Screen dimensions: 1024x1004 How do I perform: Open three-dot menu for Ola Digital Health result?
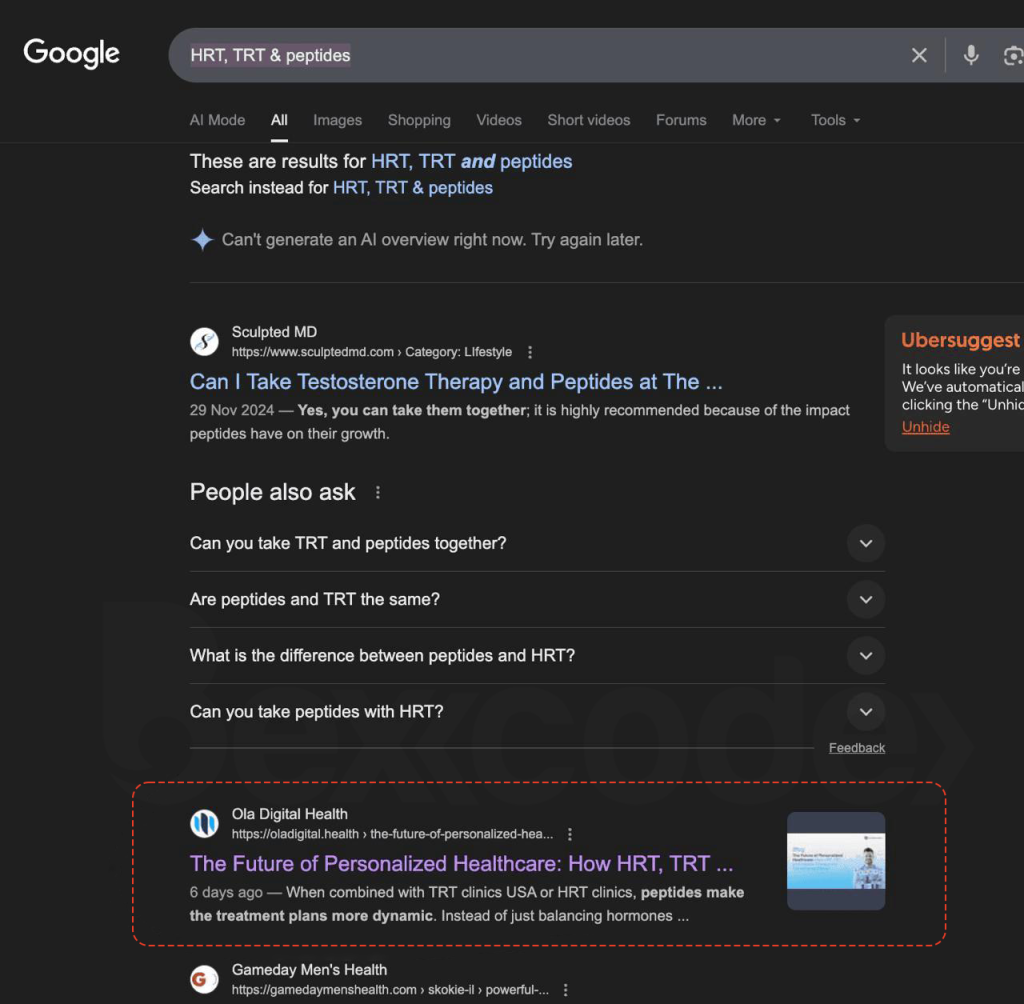570,834
